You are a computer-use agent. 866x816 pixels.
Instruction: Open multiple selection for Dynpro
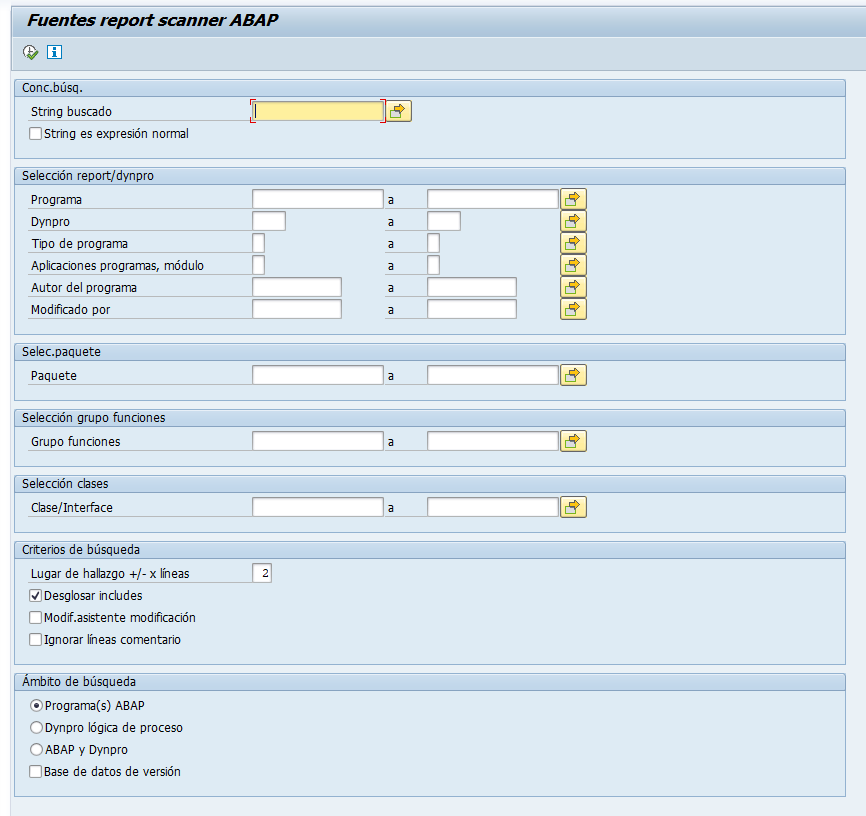click(x=572, y=220)
